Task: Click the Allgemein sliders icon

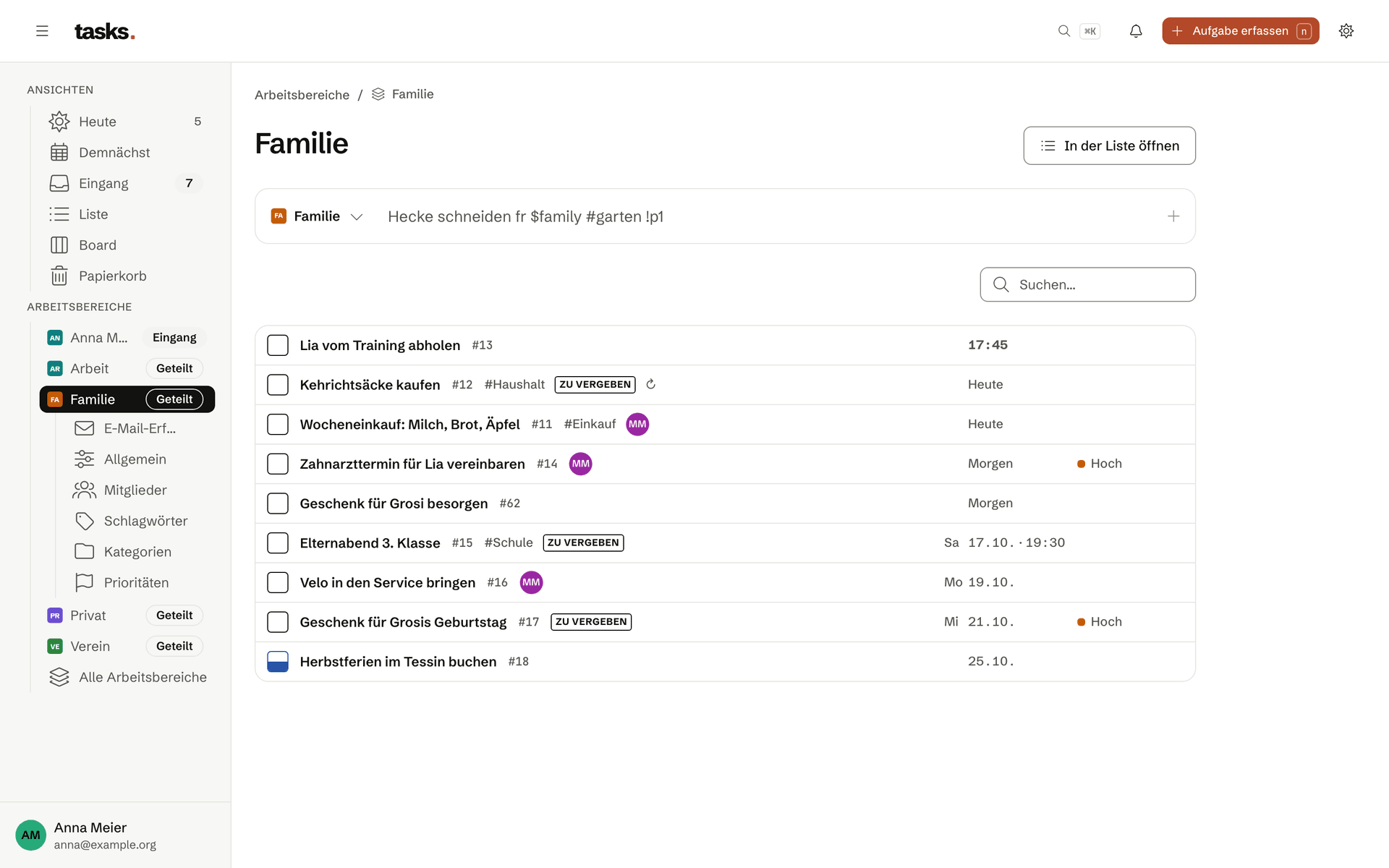Action: pos(84,459)
